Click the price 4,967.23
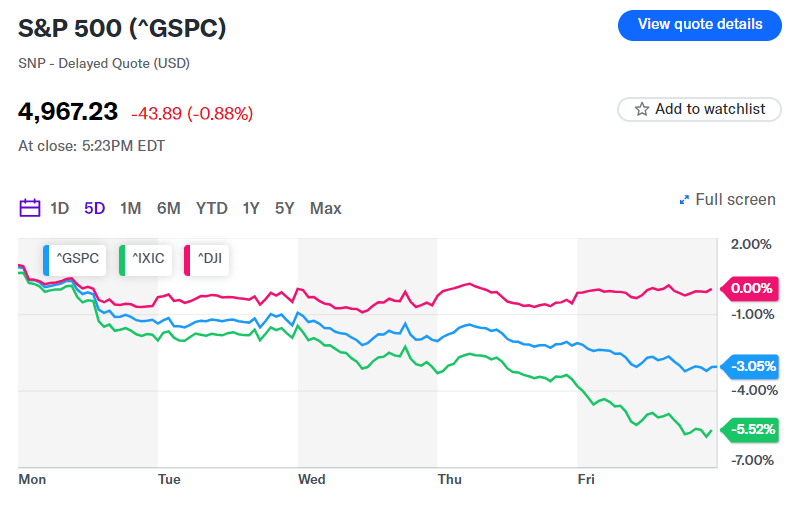The width and height of the screenshot is (793, 510). 68,111
